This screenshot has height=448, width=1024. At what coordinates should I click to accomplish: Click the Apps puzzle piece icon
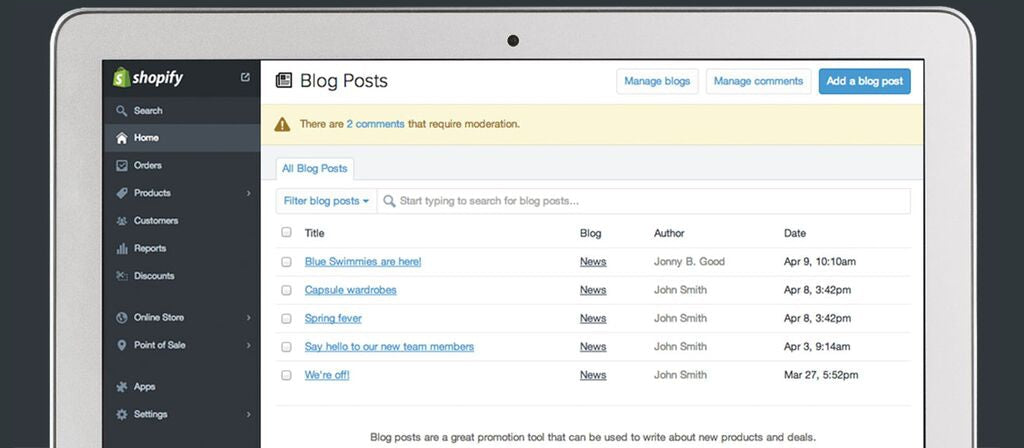[121, 387]
